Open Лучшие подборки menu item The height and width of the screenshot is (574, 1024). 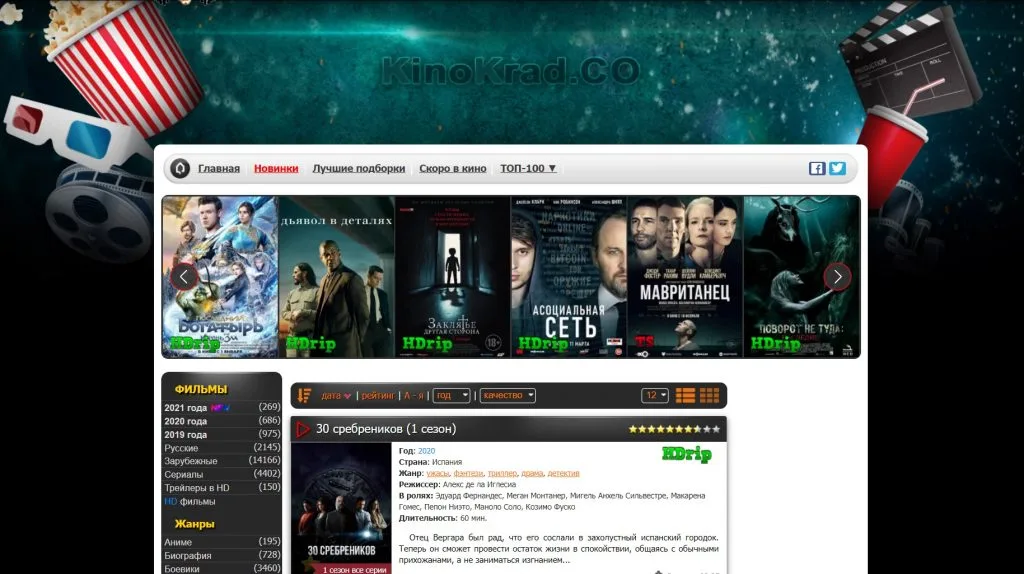coord(358,169)
